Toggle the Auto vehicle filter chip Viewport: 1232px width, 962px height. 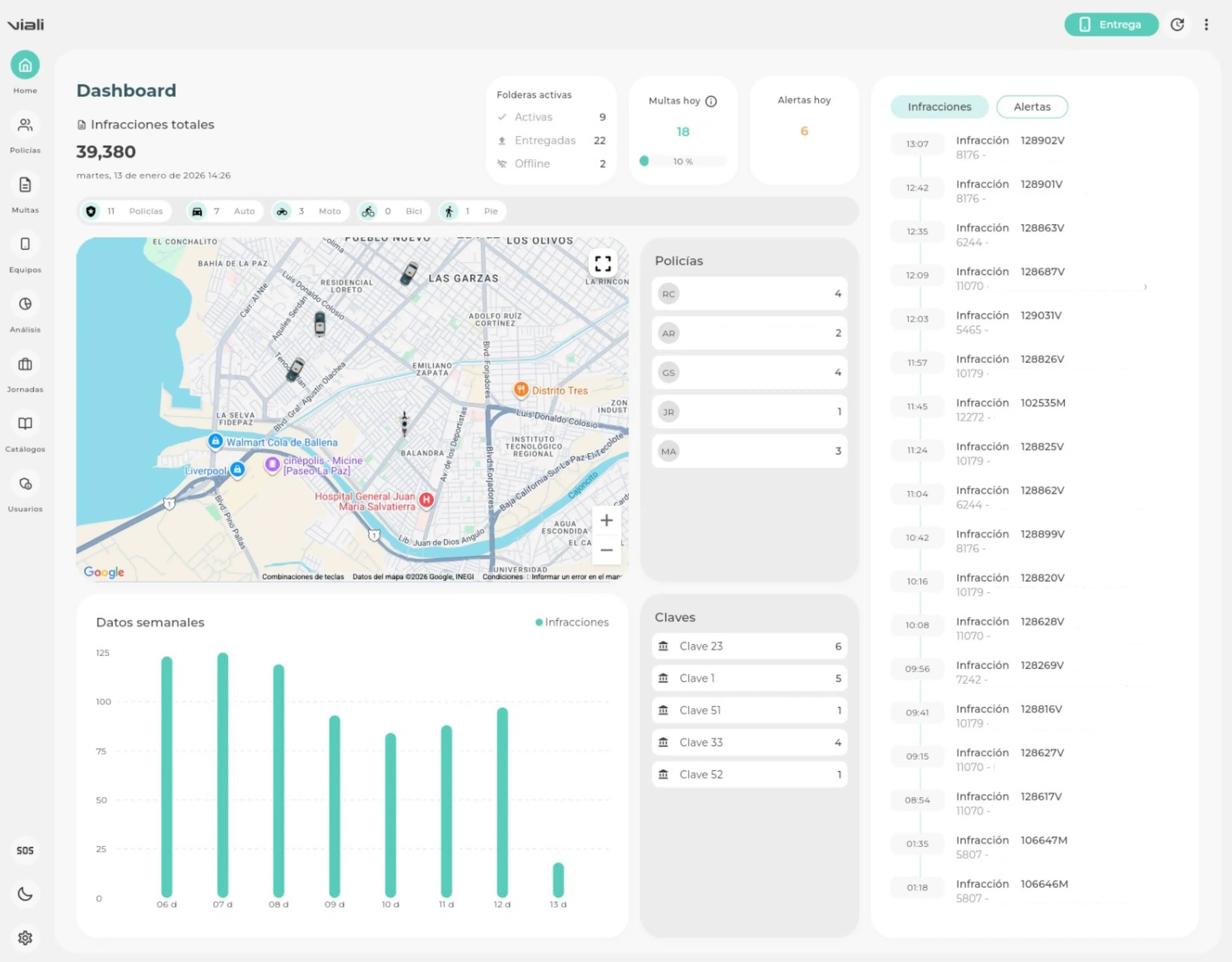[x=225, y=212]
